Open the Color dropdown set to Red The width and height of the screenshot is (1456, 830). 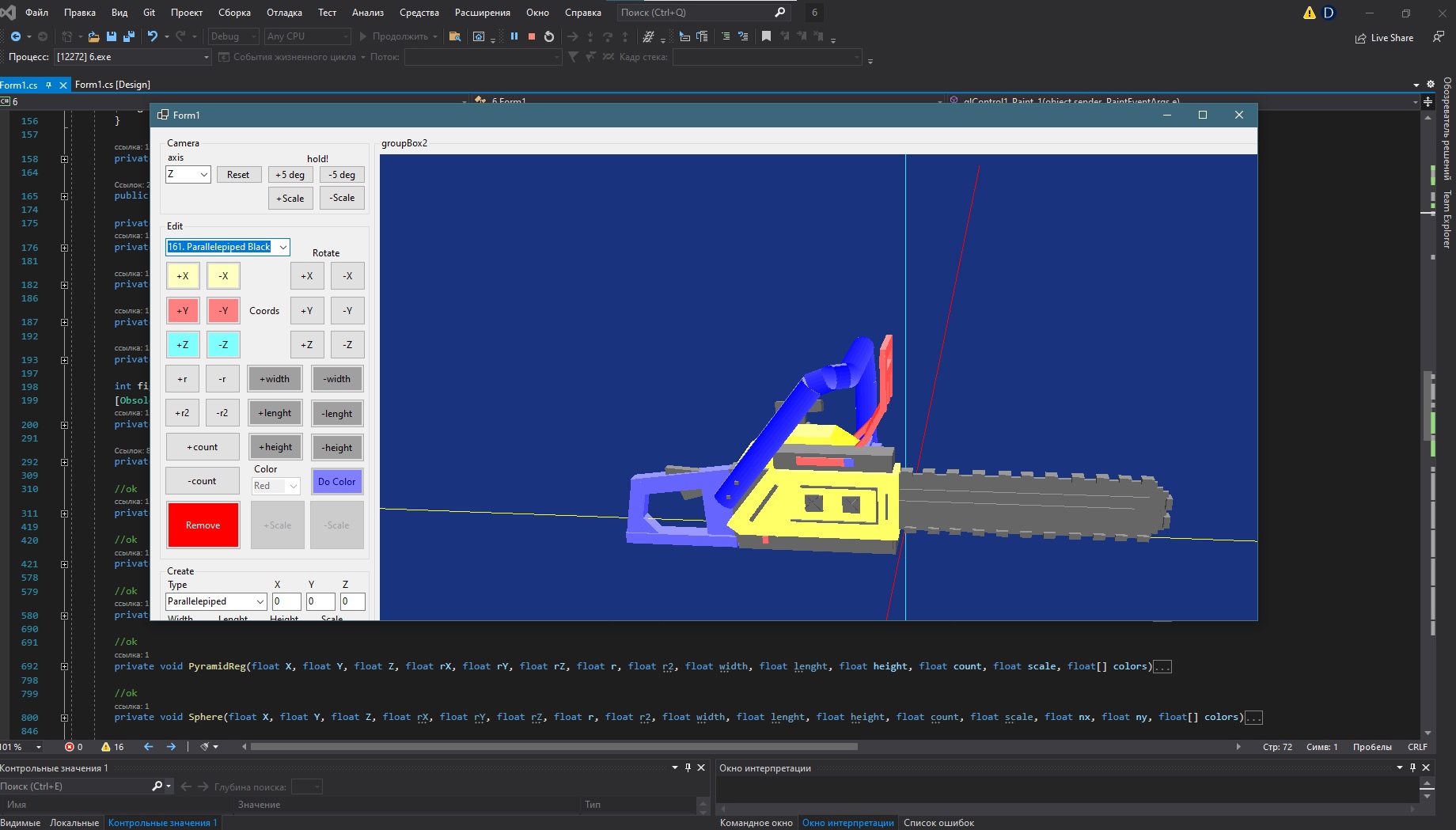[275, 486]
